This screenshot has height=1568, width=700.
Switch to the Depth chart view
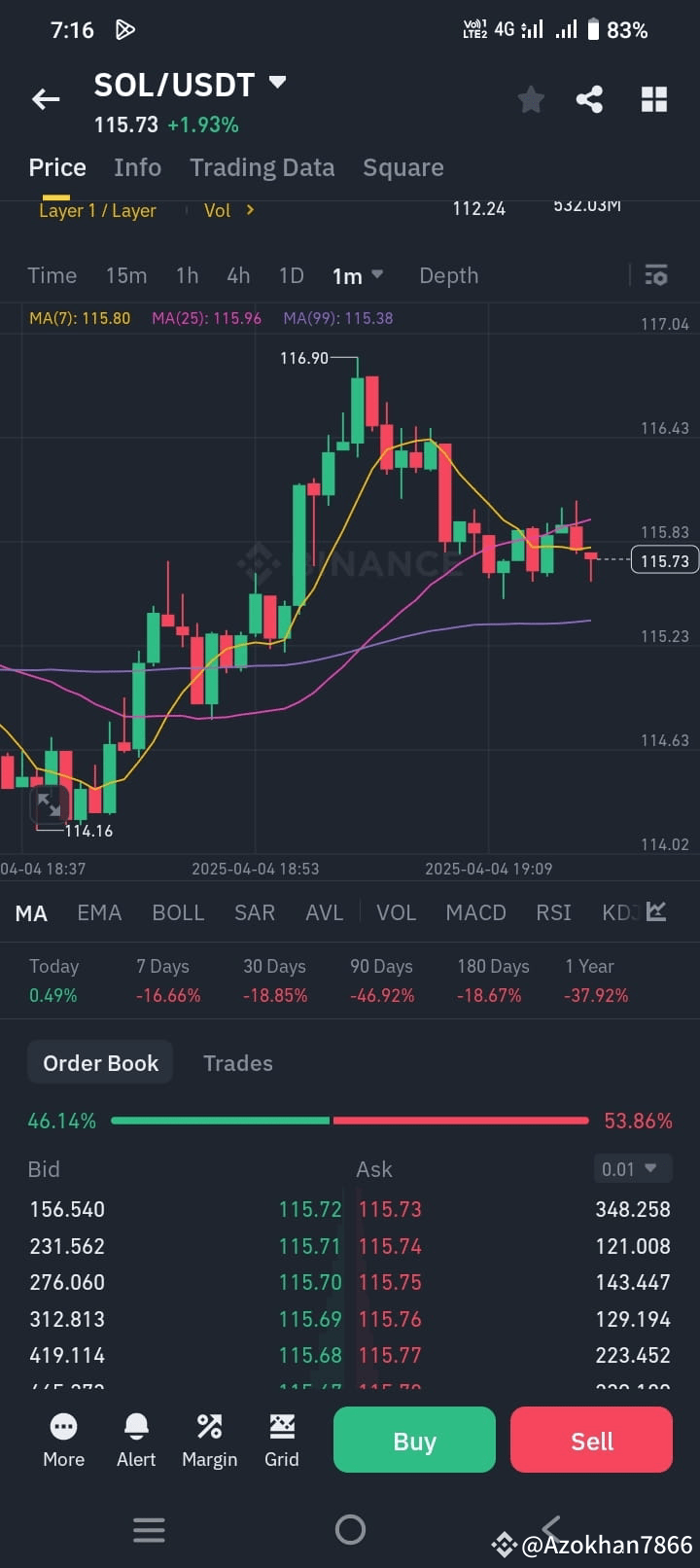coord(448,275)
